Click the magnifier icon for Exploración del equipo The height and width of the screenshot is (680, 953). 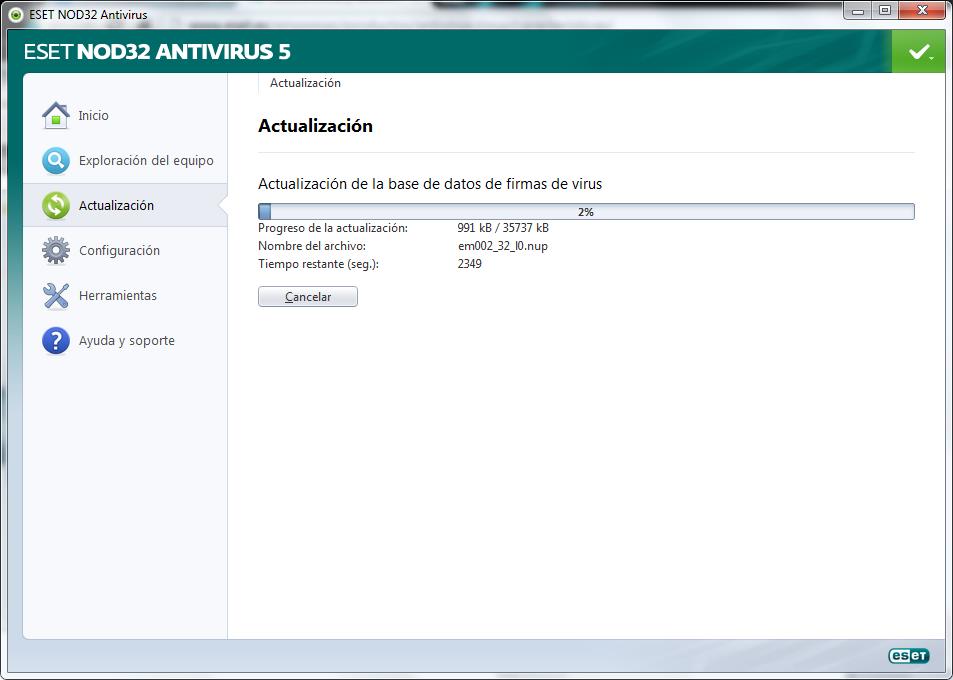[56, 160]
